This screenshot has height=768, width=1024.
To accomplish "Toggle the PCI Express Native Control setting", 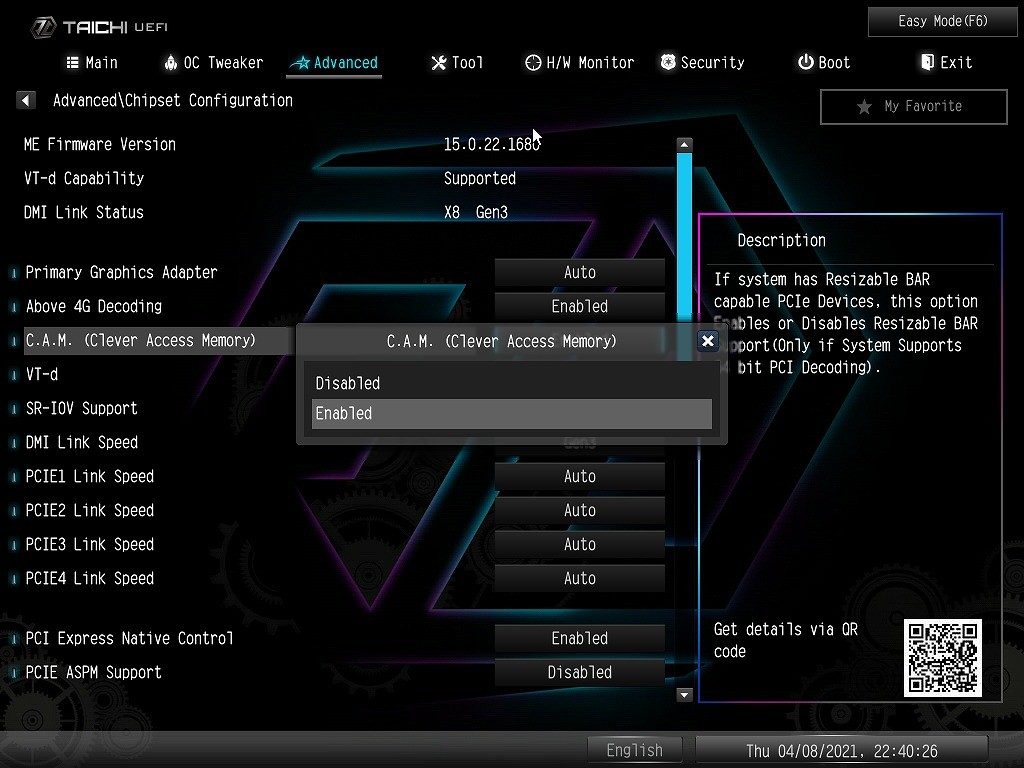I will 579,638.
